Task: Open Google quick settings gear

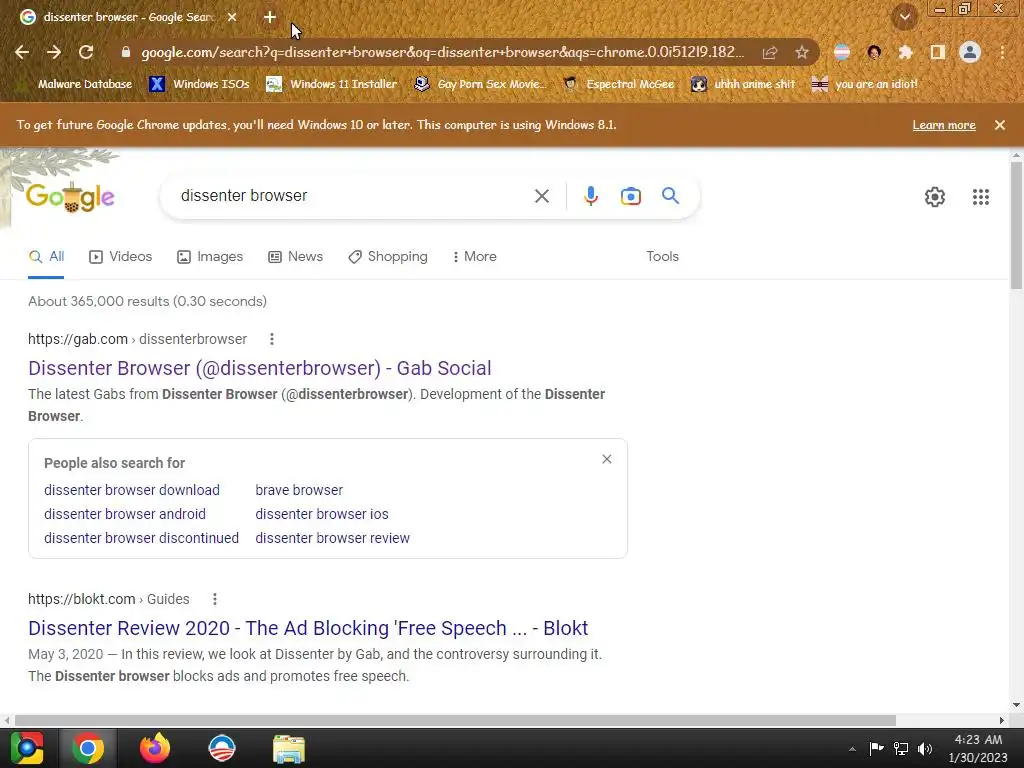Action: point(935,197)
